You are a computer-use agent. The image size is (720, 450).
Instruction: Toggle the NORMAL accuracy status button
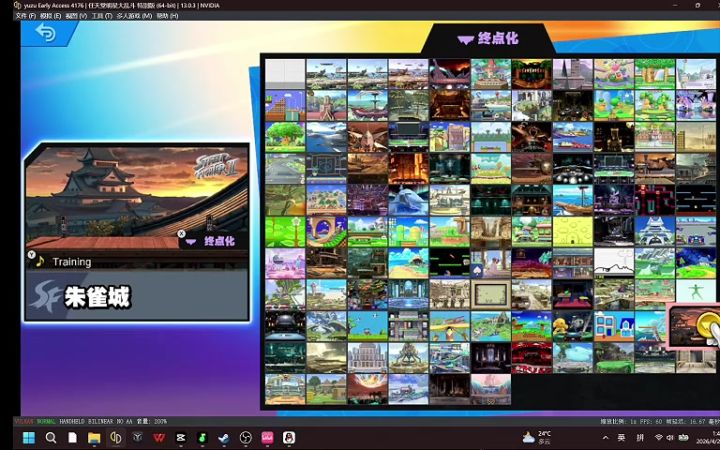pyautogui.click(x=45, y=421)
